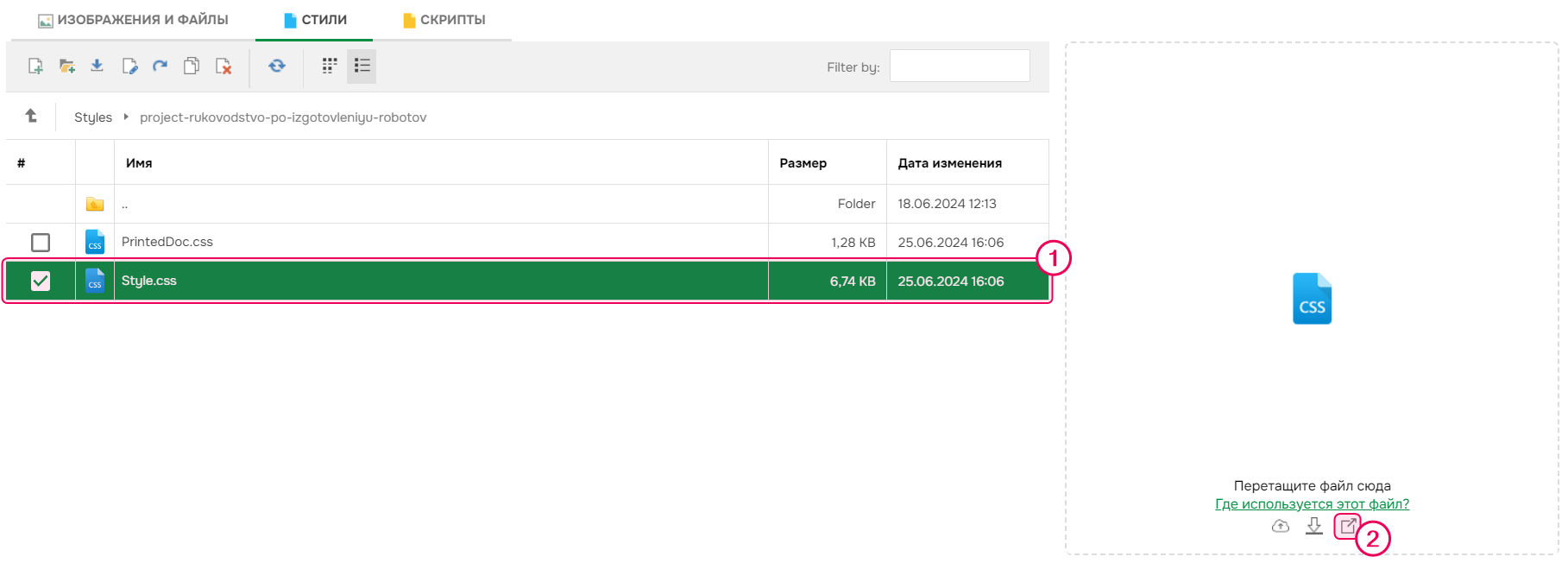
Task: Switch to the Скрипты tab
Action: (x=444, y=20)
